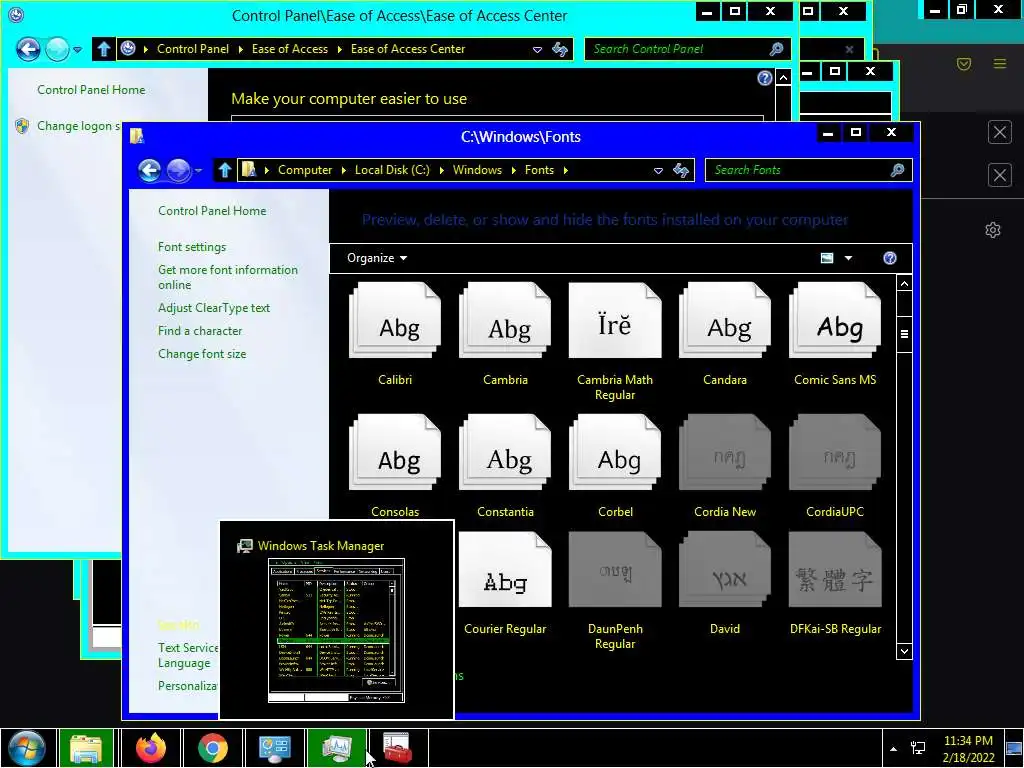1024x768 pixels.
Task: Select the Comic Sans MS font
Action: click(x=835, y=321)
